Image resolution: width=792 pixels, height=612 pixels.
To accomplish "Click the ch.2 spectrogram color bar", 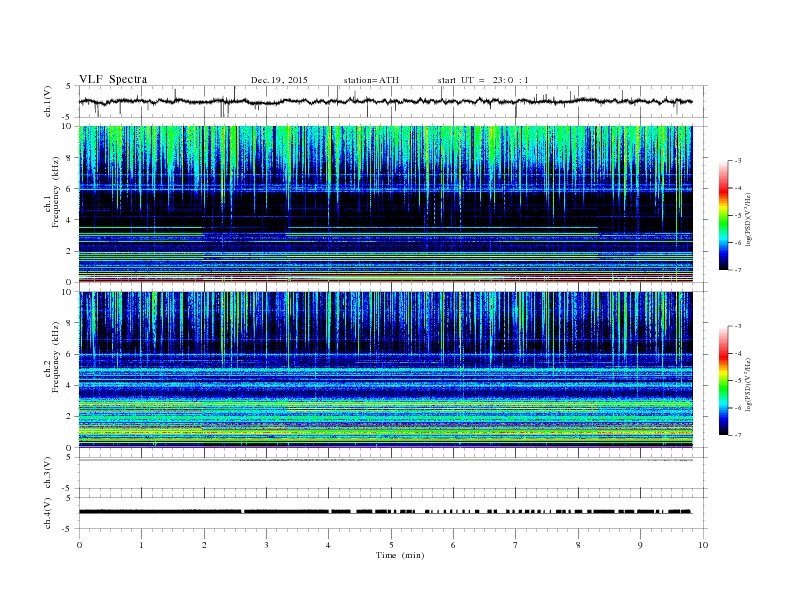I will 724,380.
